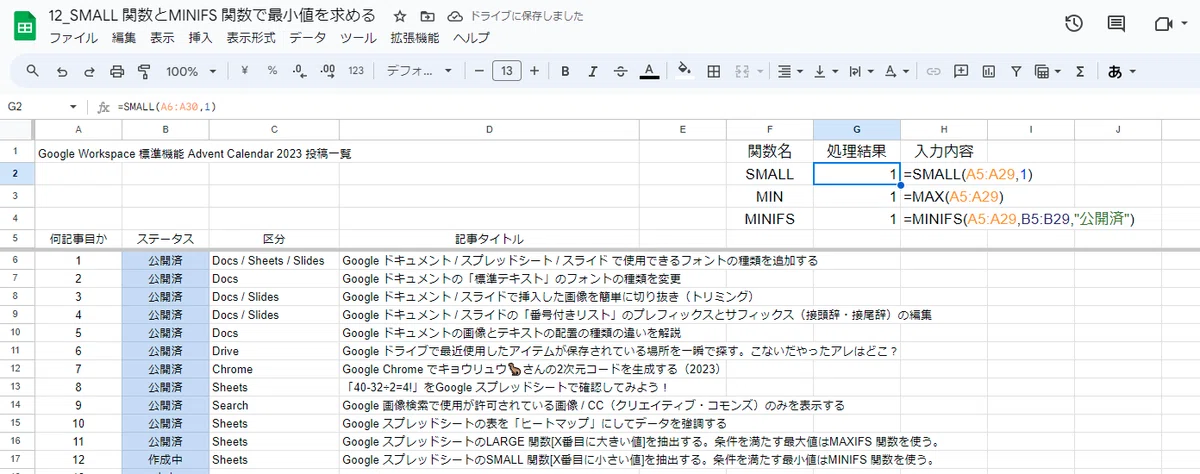Screen dimensions: 1200x474
Task: Open the 拡張機能 menu
Action: 415,38
